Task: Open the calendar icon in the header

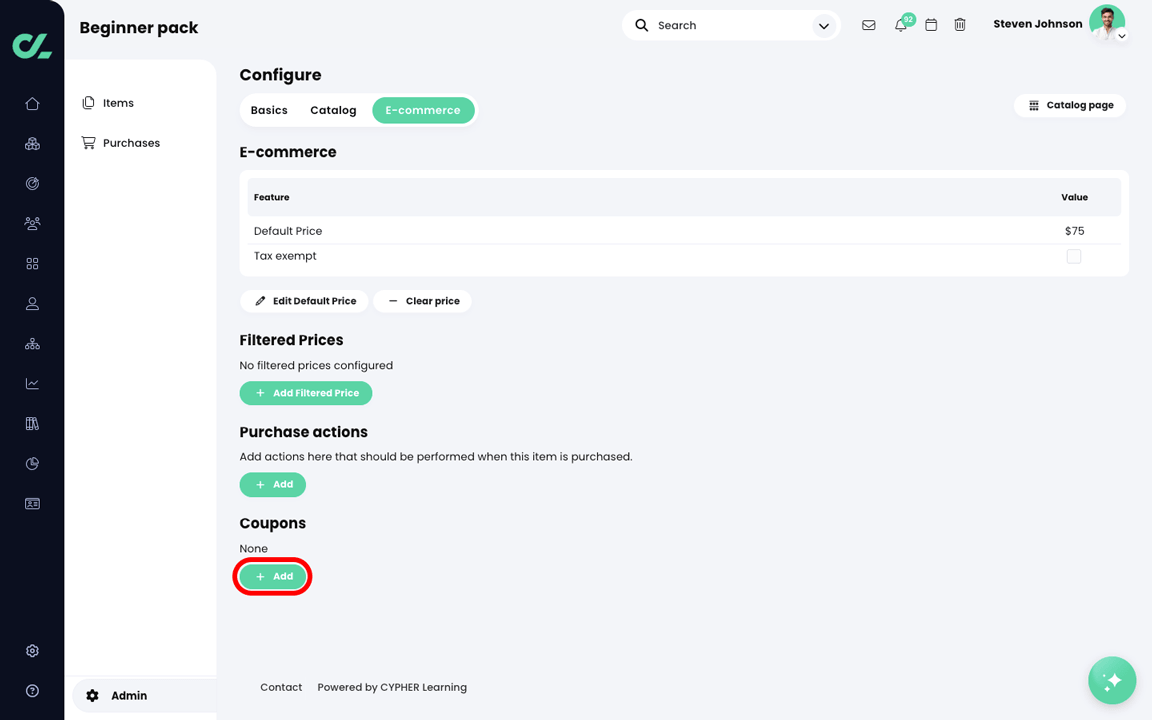Action: (x=931, y=25)
